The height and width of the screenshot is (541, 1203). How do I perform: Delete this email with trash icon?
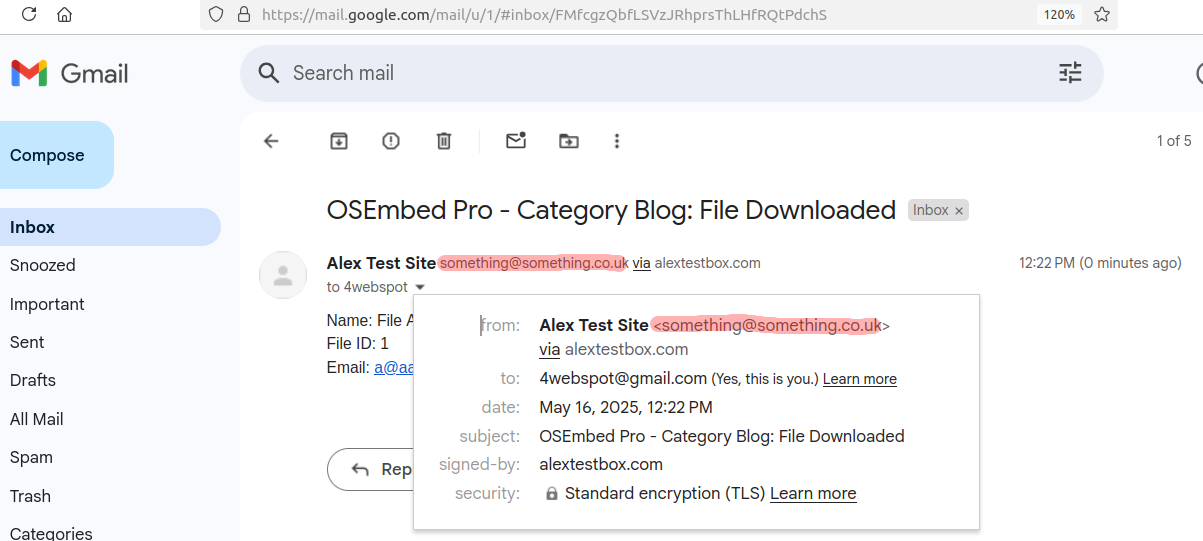(444, 141)
